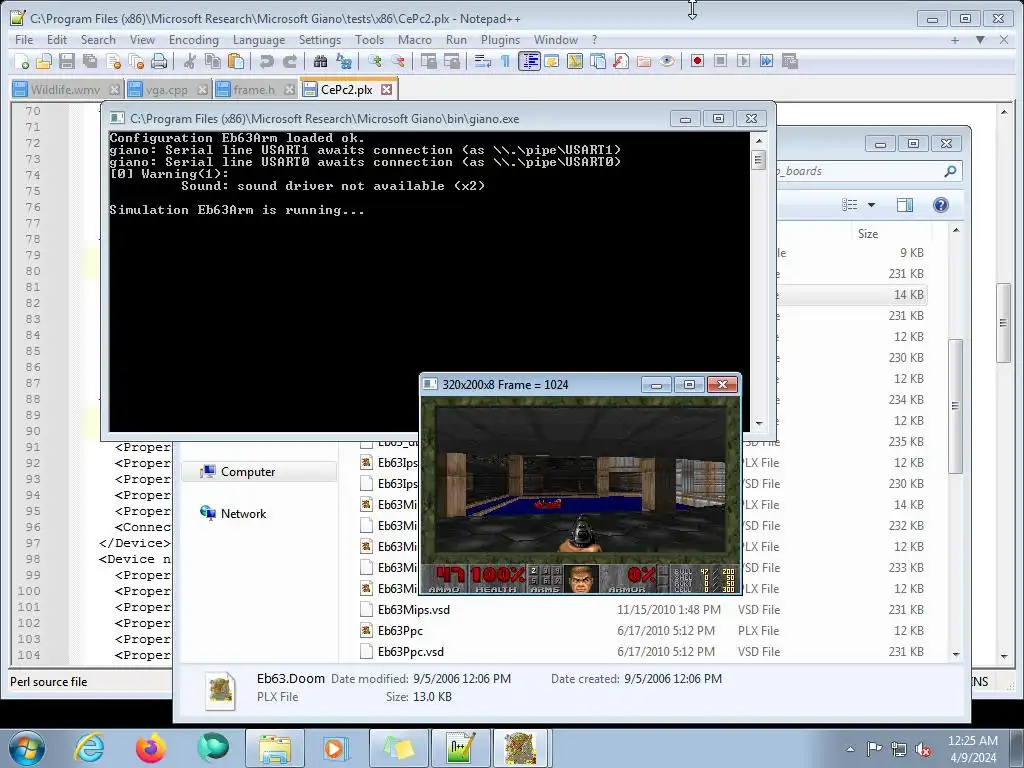Click the muted volume tray icon
1024x768 pixels.
pos(923,750)
